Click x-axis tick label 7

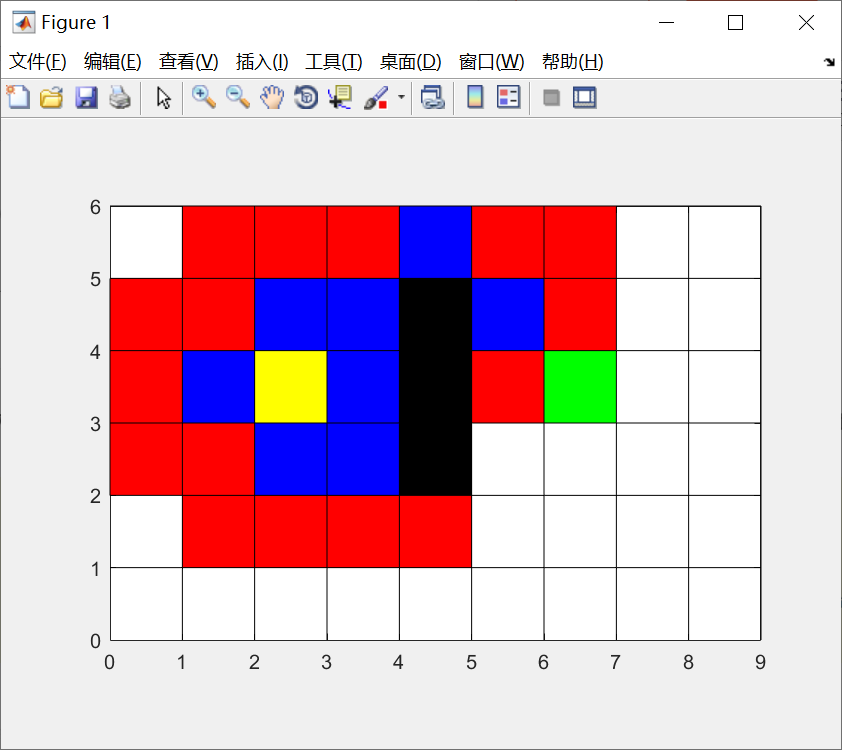pos(615,662)
